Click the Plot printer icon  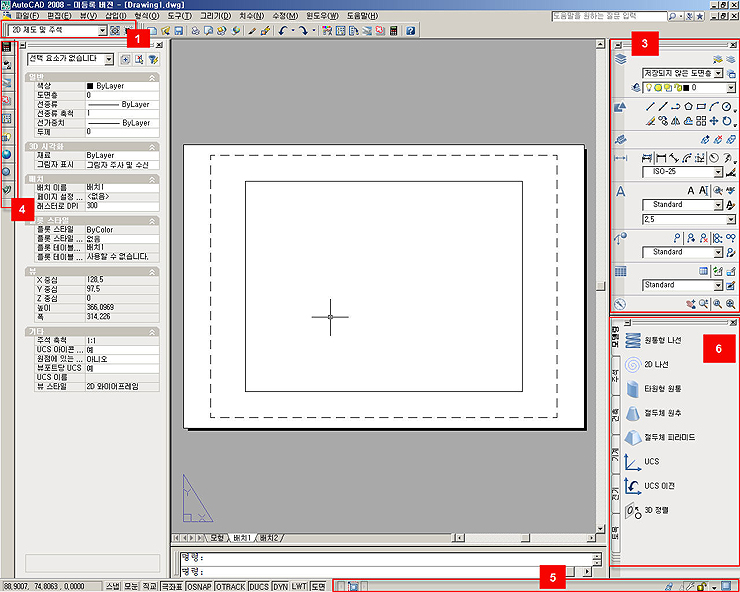pyautogui.click(x=195, y=31)
